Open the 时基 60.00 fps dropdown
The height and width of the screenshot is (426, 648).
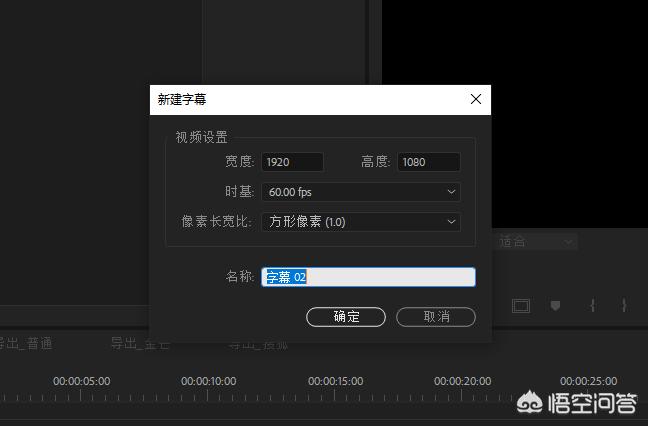361,192
